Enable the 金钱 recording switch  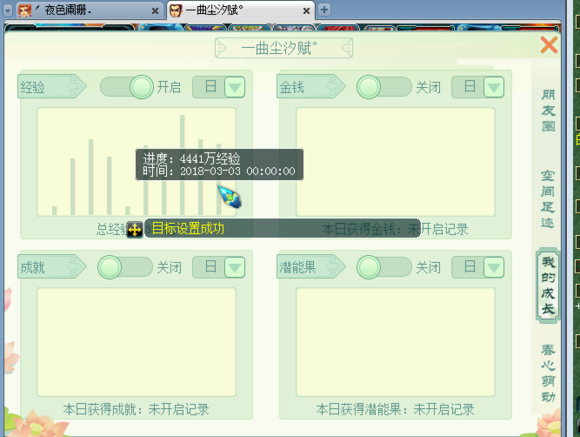click(x=384, y=87)
